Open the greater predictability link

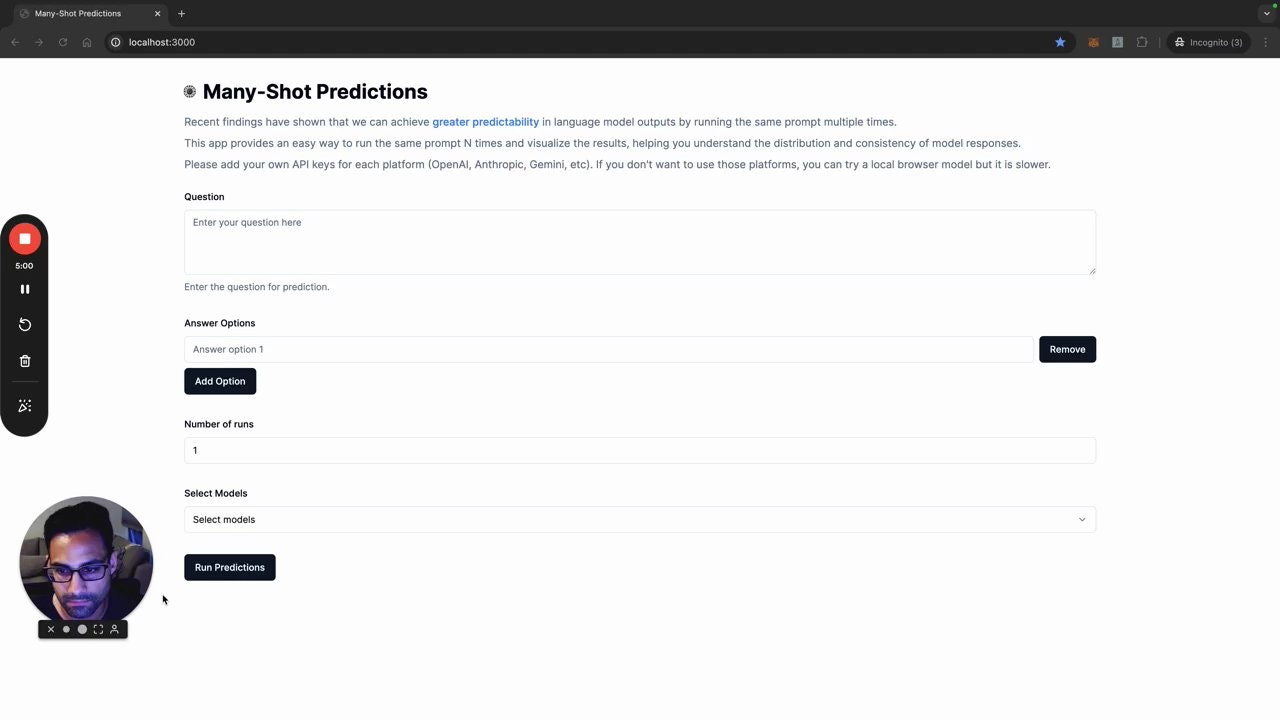click(485, 121)
